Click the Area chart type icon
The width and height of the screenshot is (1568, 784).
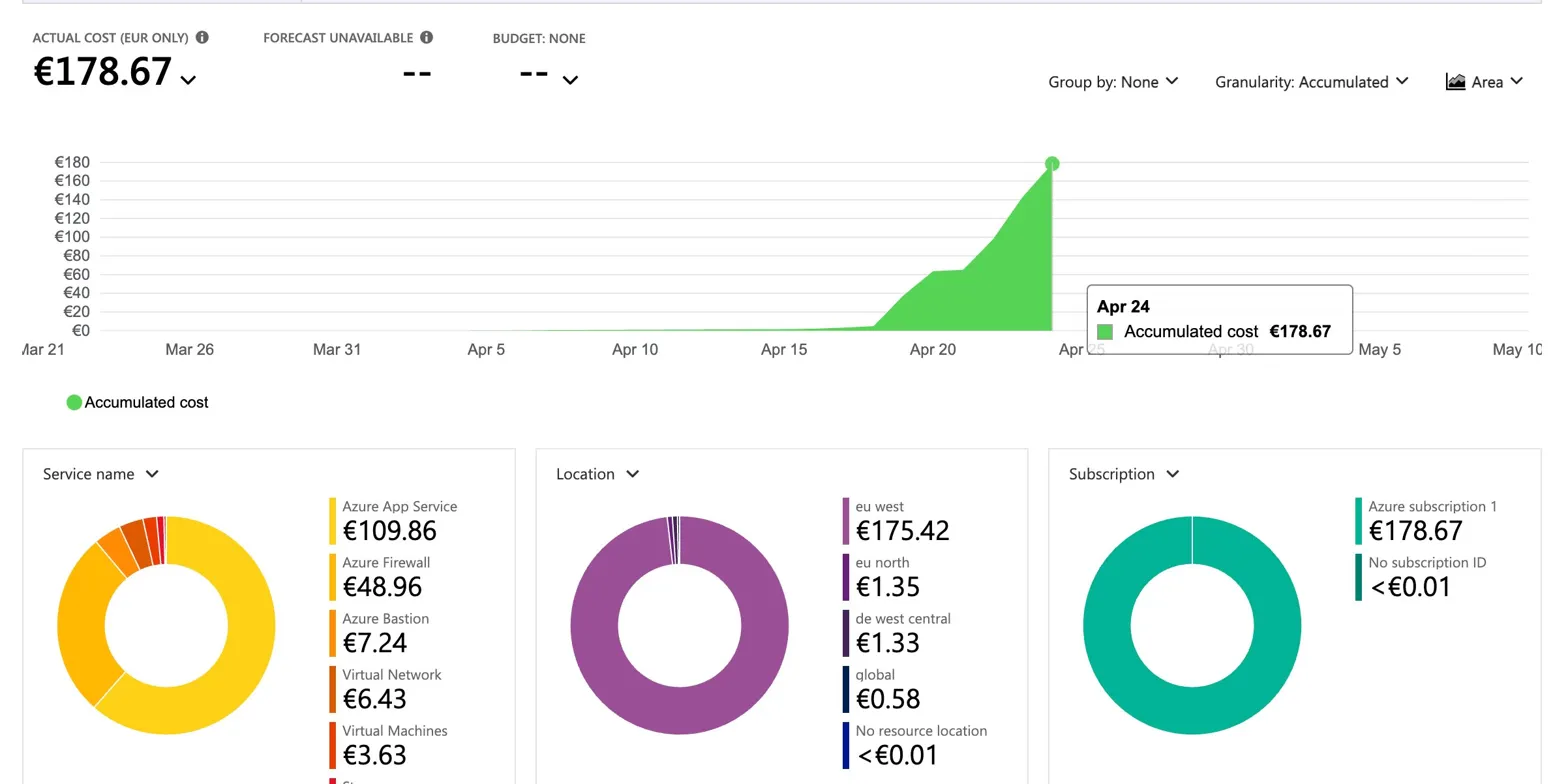click(x=1456, y=82)
